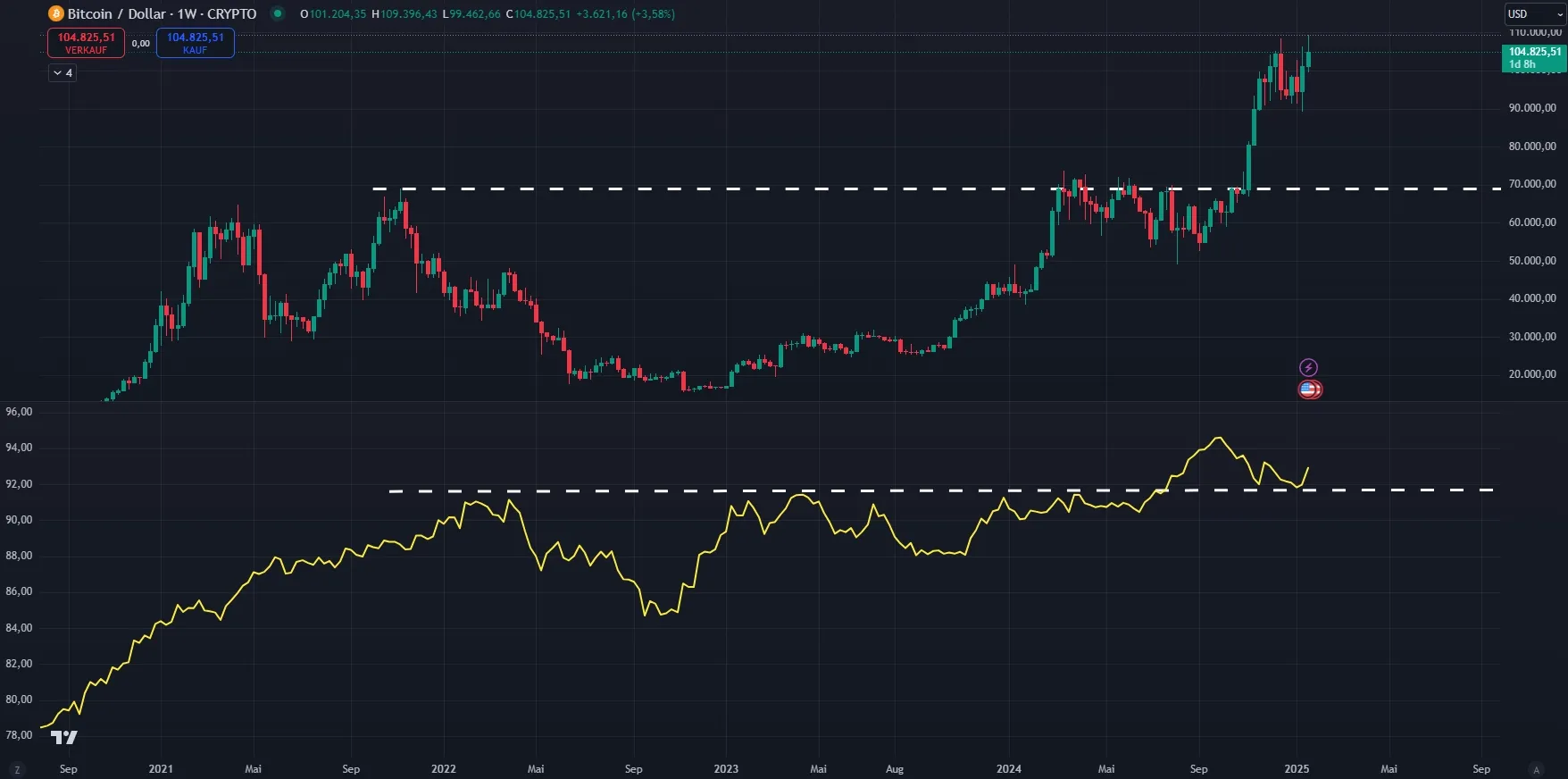The width and height of the screenshot is (1568, 779).
Task: Click the 2025 label on time axis
Action: tap(1297, 769)
